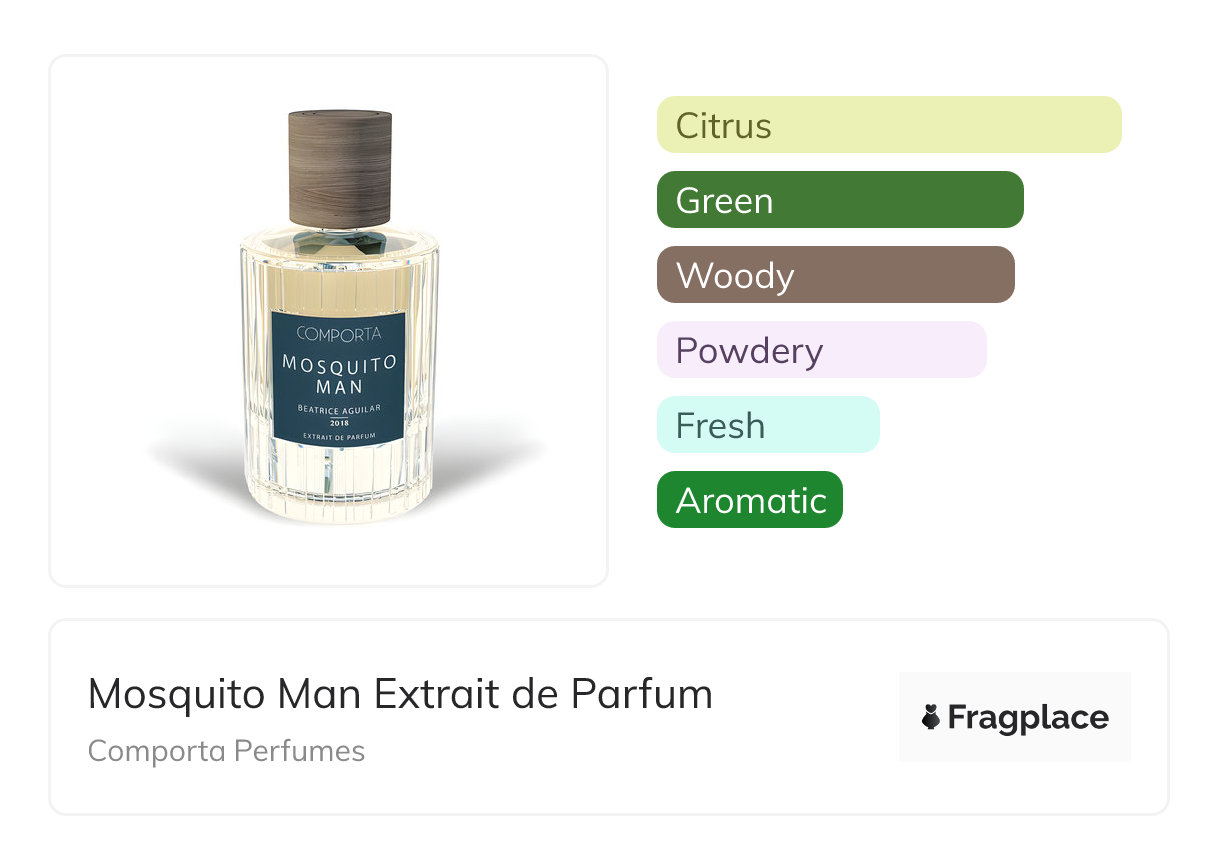Click the blue Mosquito Man bottle label
Viewport: 1218px width, 864px height.
pos(340,375)
